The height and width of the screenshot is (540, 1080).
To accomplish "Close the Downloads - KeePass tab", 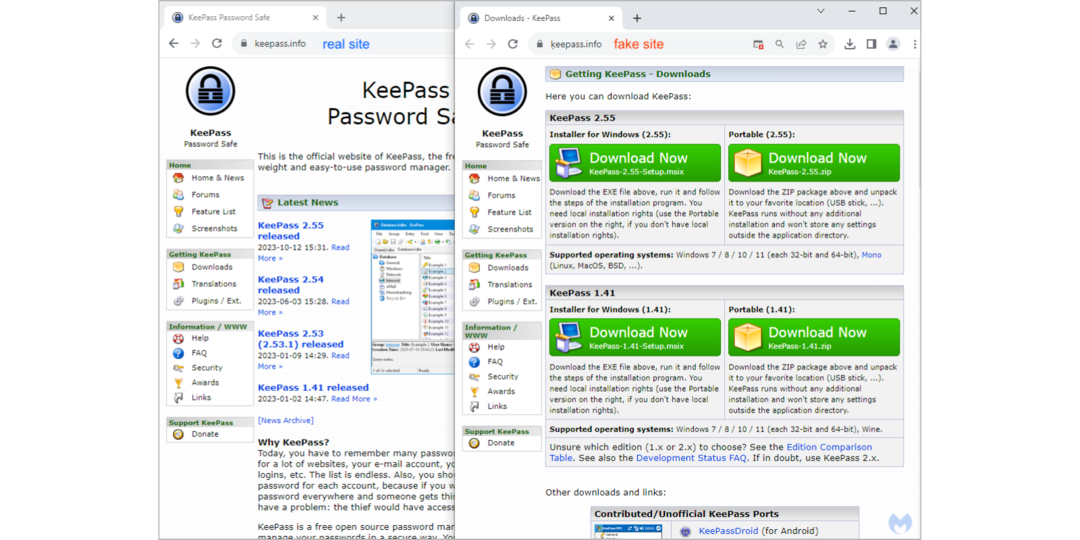I will pos(611,18).
